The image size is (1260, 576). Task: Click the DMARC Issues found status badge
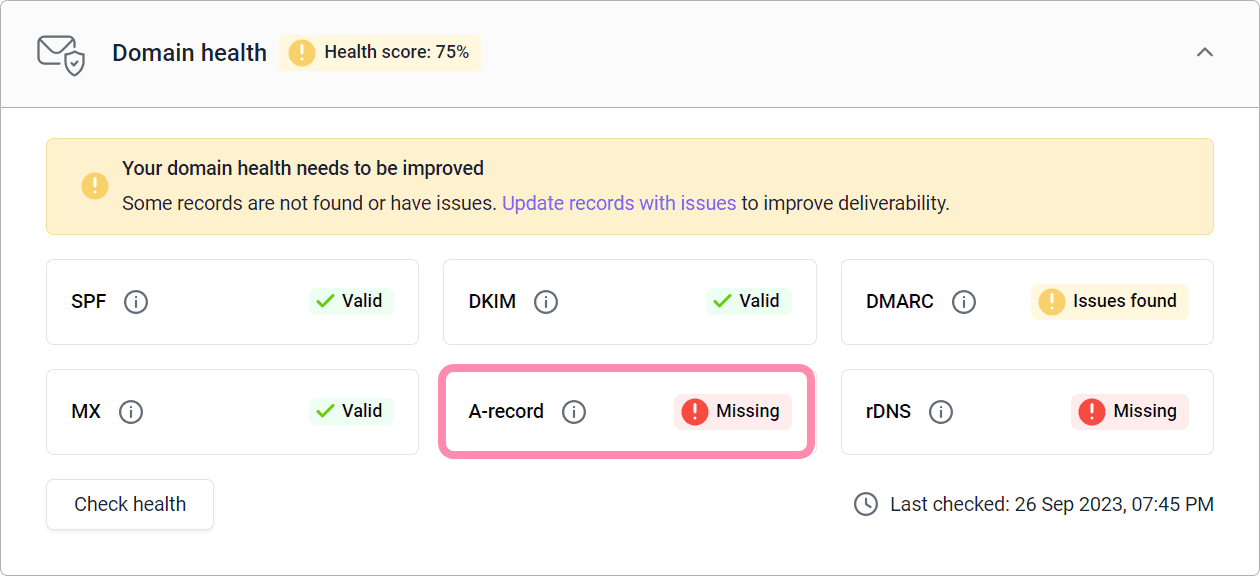(1110, 301)
